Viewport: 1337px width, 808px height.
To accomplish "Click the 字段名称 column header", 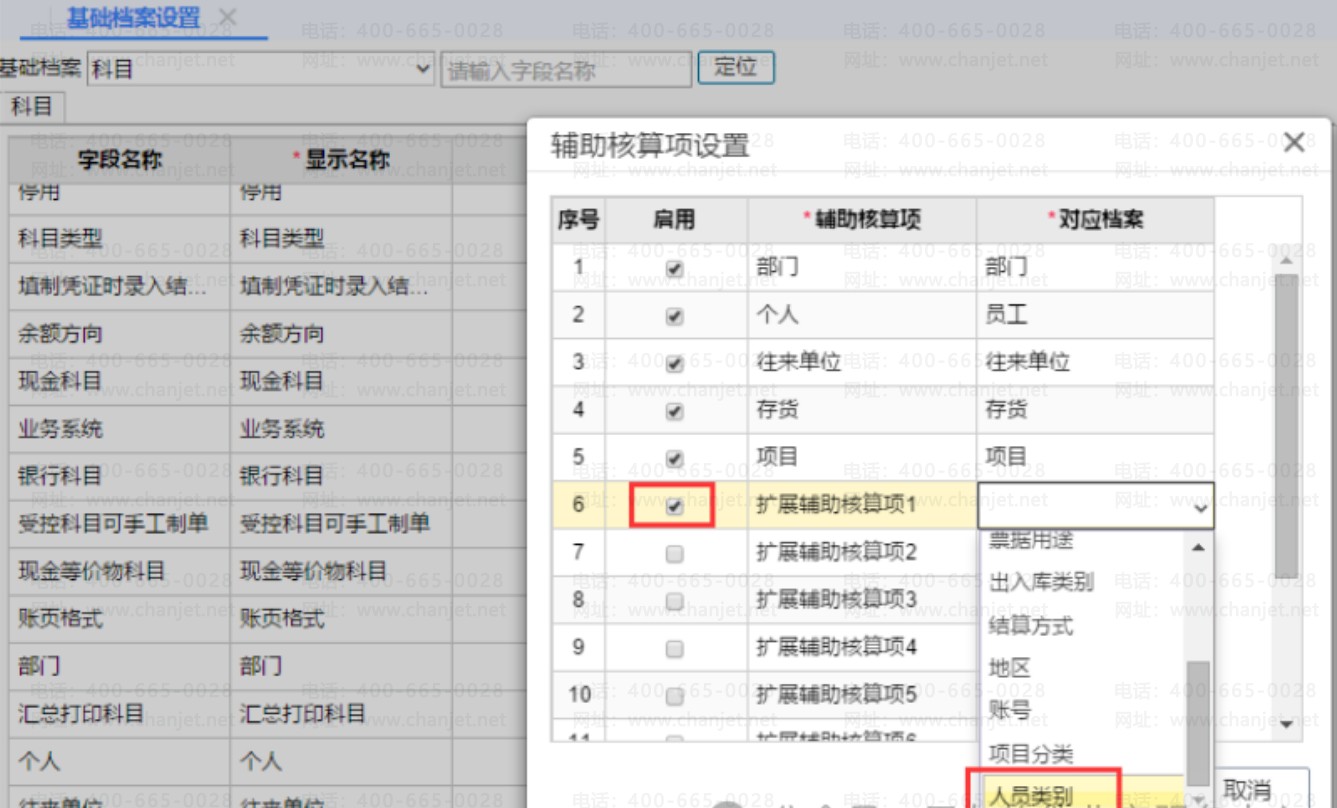I will [120, 159].
